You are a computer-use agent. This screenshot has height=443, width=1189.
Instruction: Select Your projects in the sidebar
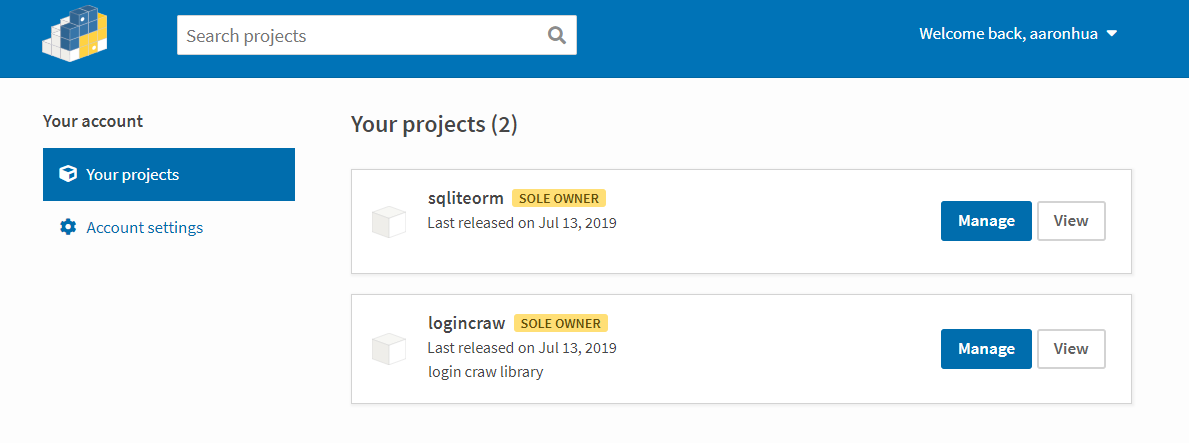click(x=169, y=174)
